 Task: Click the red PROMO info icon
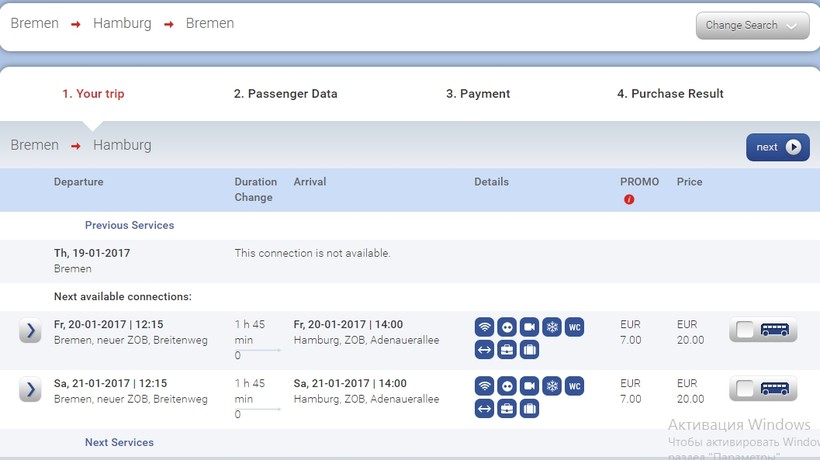click(629, 199)
